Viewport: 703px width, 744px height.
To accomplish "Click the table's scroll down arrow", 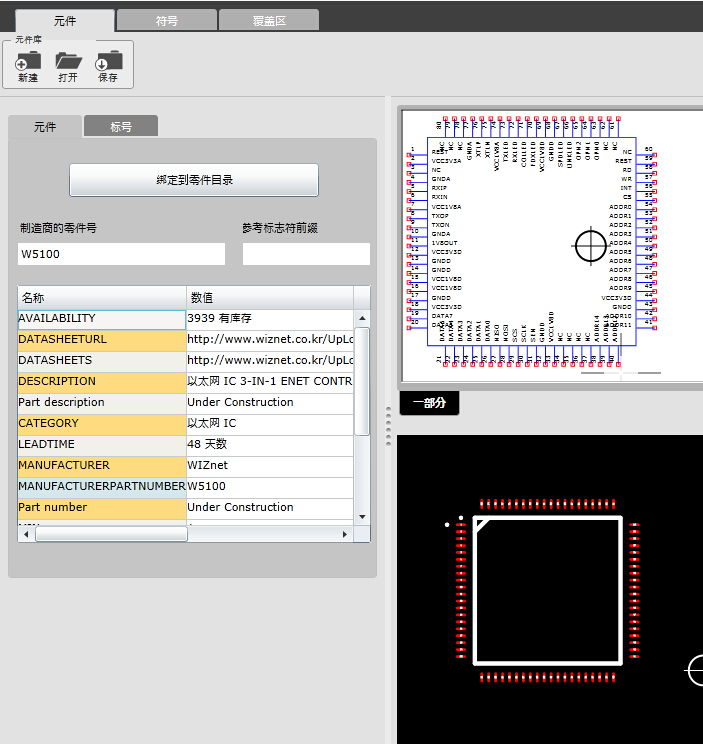I will (362, 517).
